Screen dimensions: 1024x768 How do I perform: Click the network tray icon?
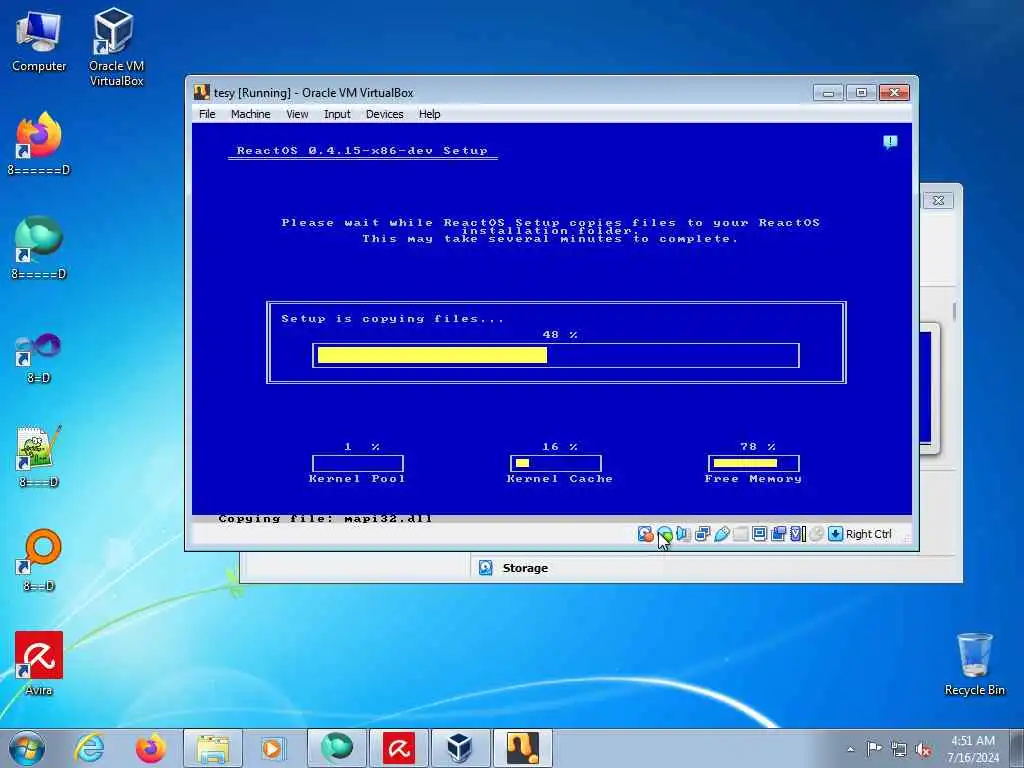click(899, 749)
